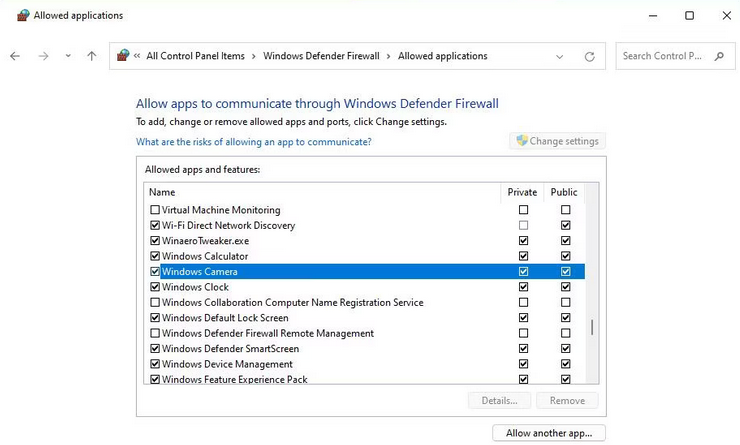
Task: Go back using the back arrow
Action: (x=15, y=56)
